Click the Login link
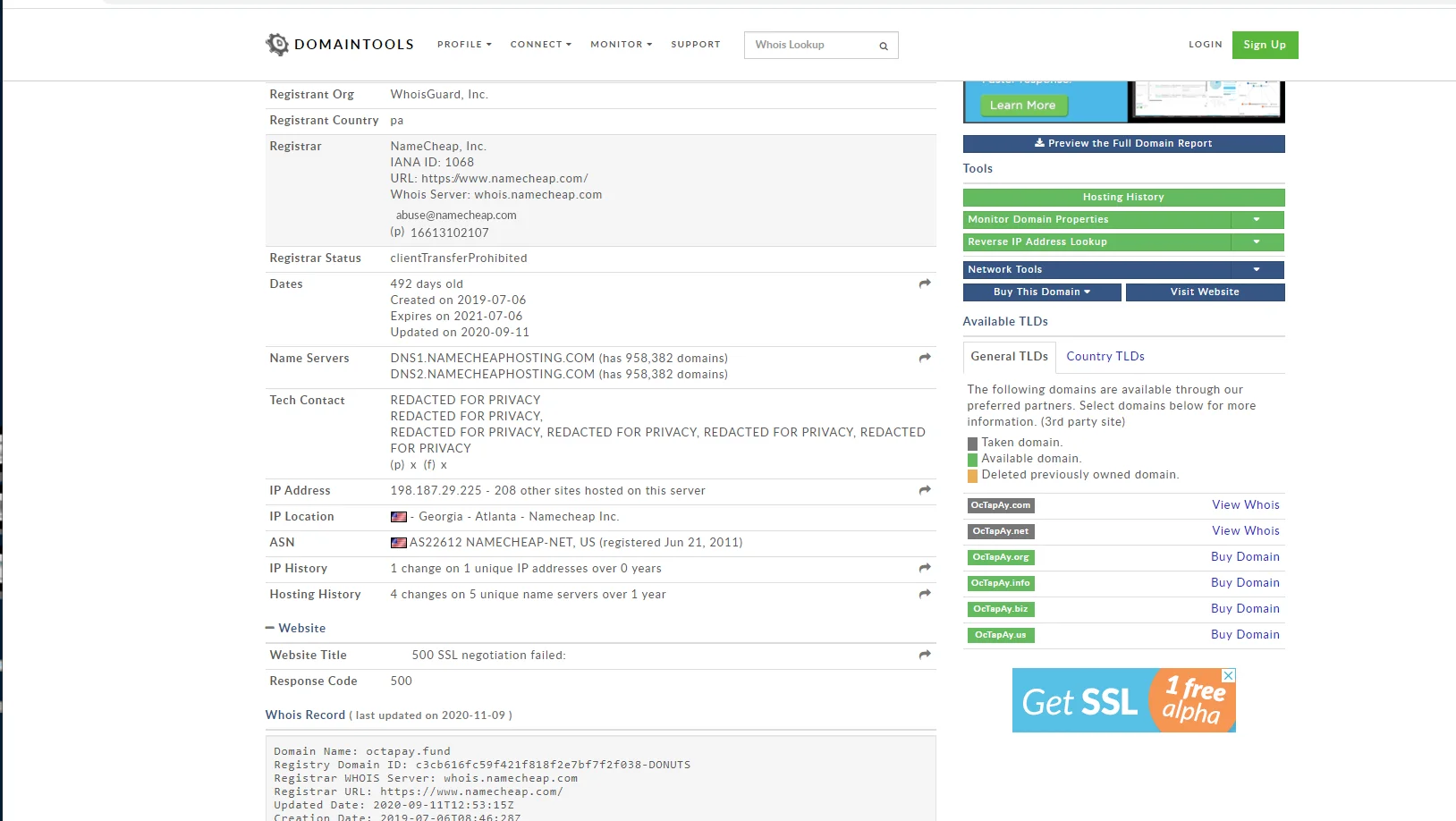 [1205, 44]
